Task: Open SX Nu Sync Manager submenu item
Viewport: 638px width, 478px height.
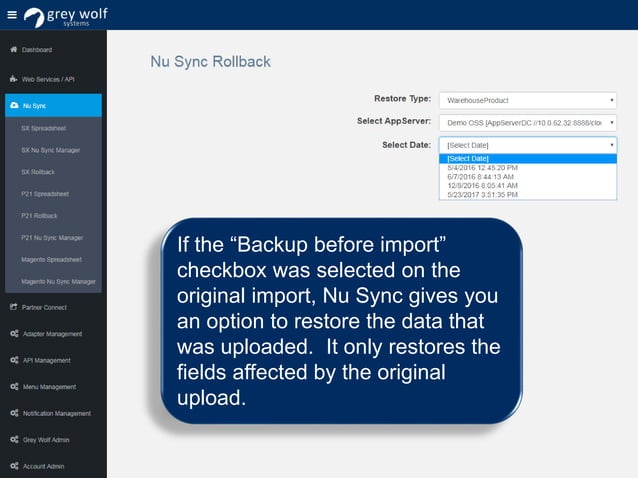Action: pos(50,150)
